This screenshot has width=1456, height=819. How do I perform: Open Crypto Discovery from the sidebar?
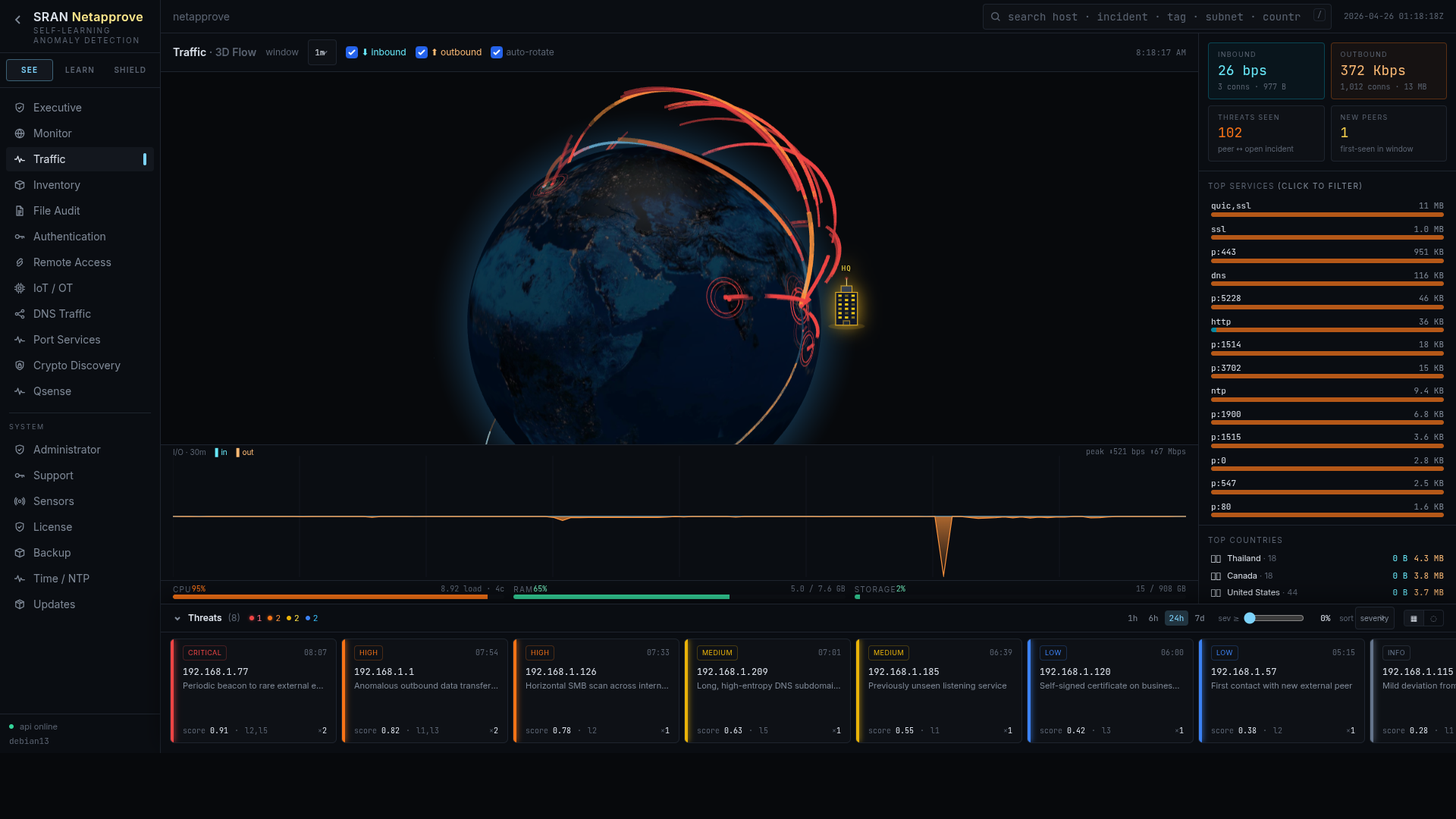tap(20, 366)
